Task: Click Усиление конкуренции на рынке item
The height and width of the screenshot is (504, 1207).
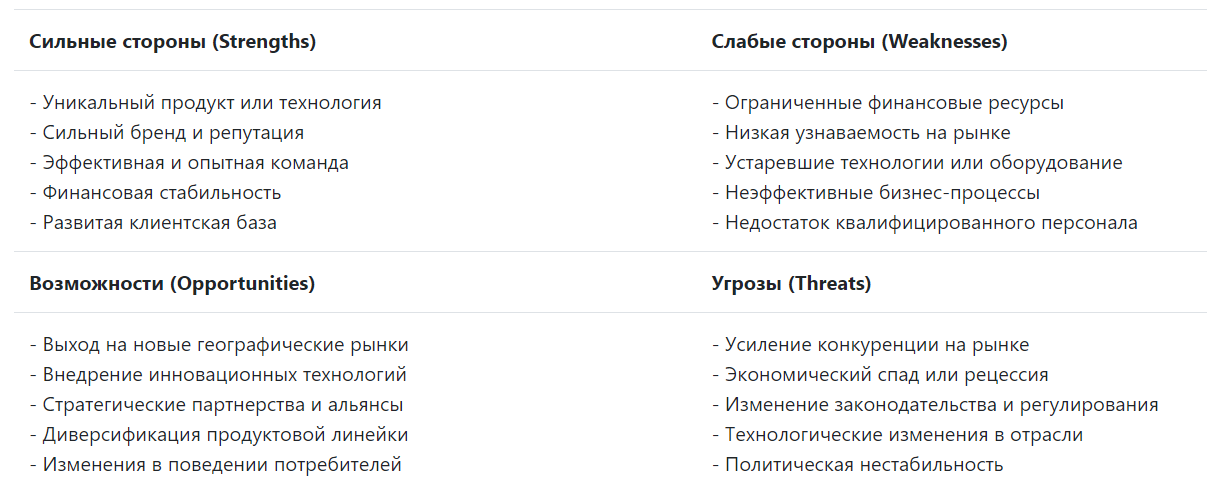Action: (x=871, y=345)
